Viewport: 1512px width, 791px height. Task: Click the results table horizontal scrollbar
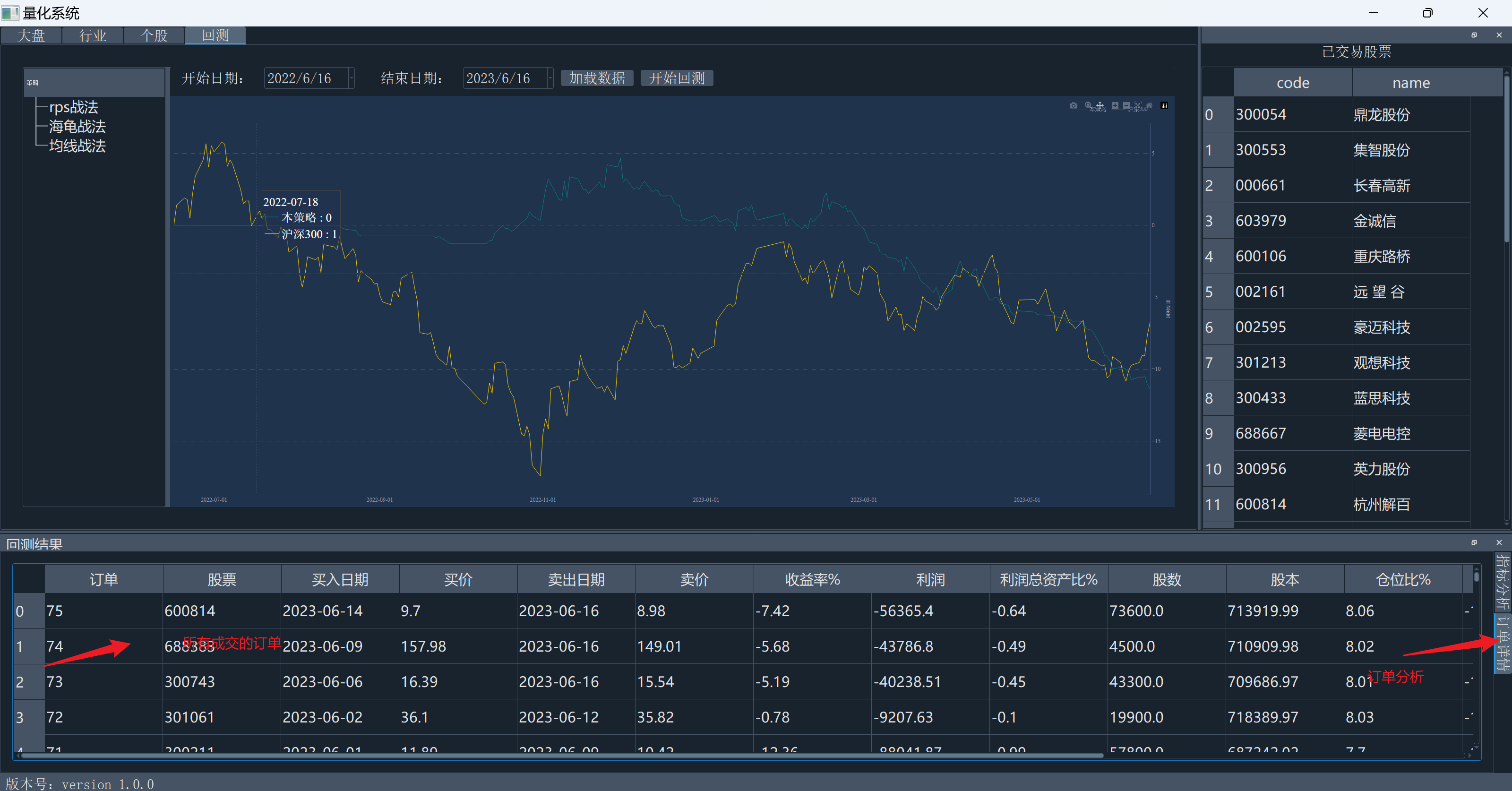tap(562, 756)
